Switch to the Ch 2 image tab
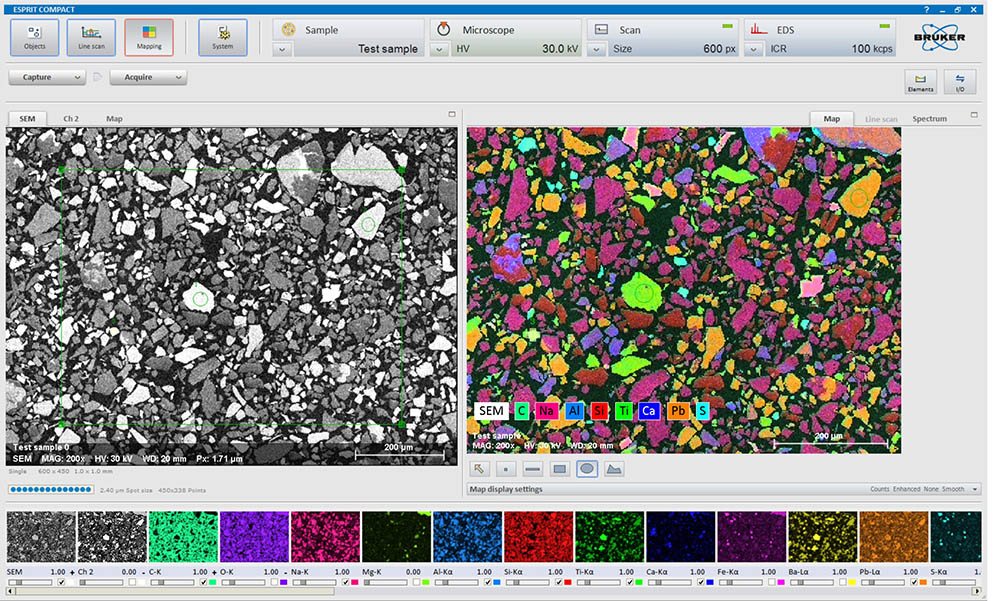 [x=71, y=119]
